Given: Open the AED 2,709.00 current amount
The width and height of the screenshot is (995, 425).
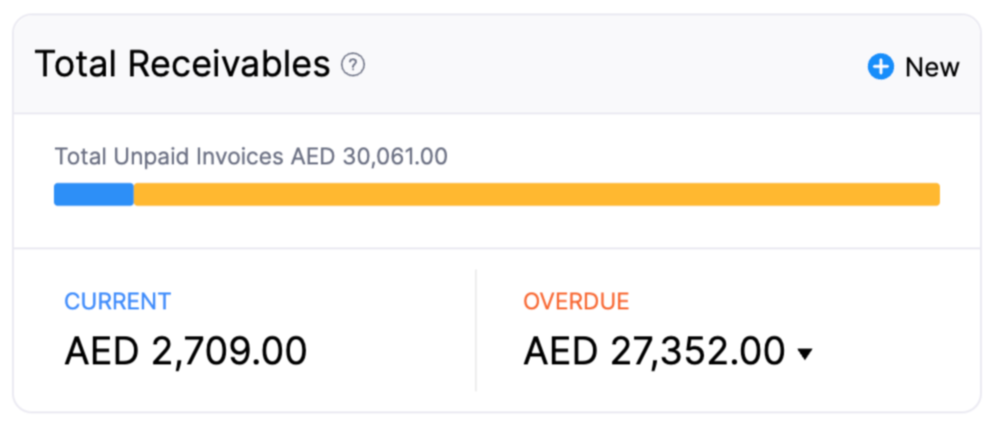Looking at the screenshot, I should pos(185,352).
